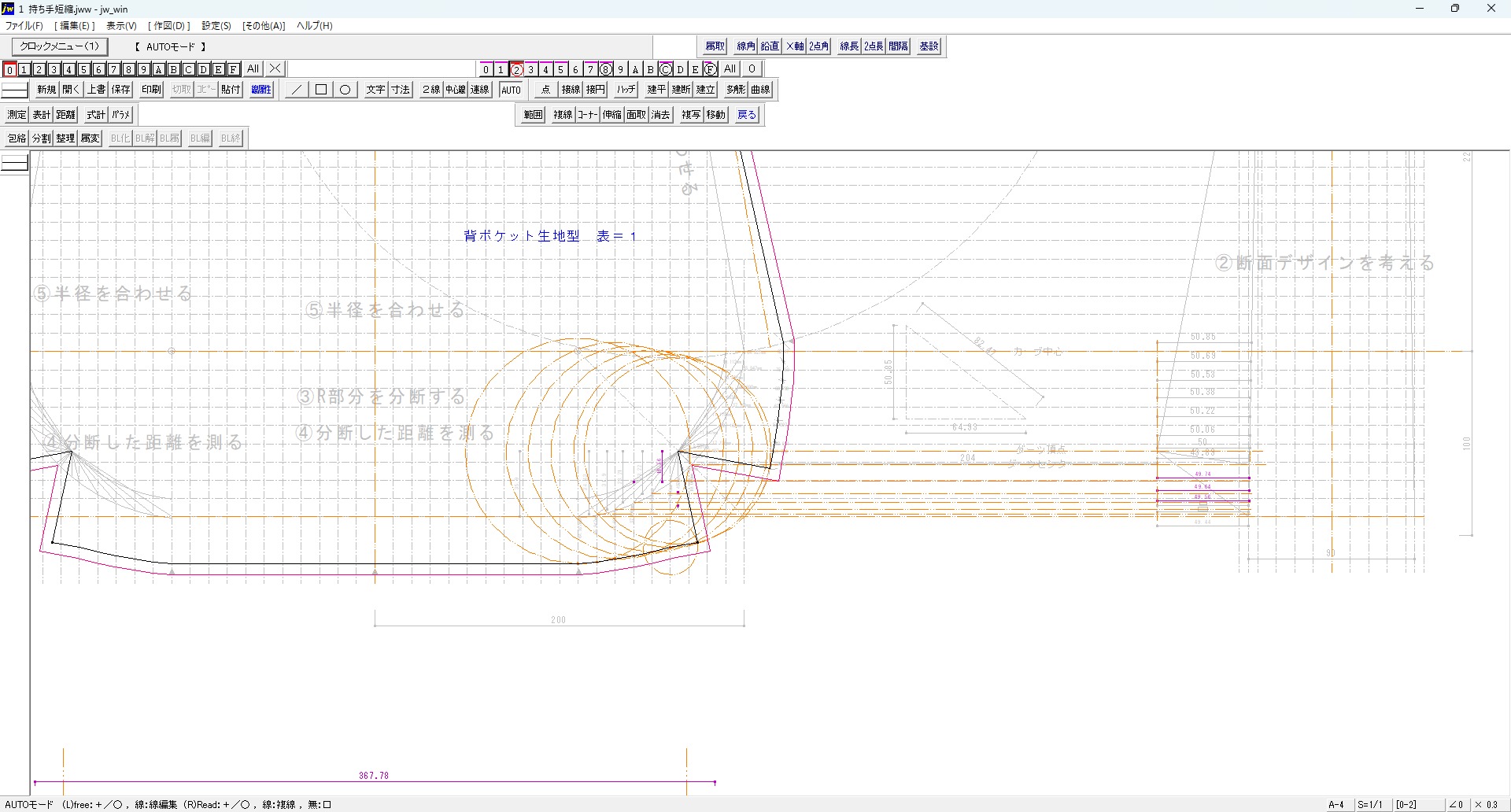
Task: Select the 伸縮 (extend/trim) tool
Action: pyautogui.click(x=612, y=115)
